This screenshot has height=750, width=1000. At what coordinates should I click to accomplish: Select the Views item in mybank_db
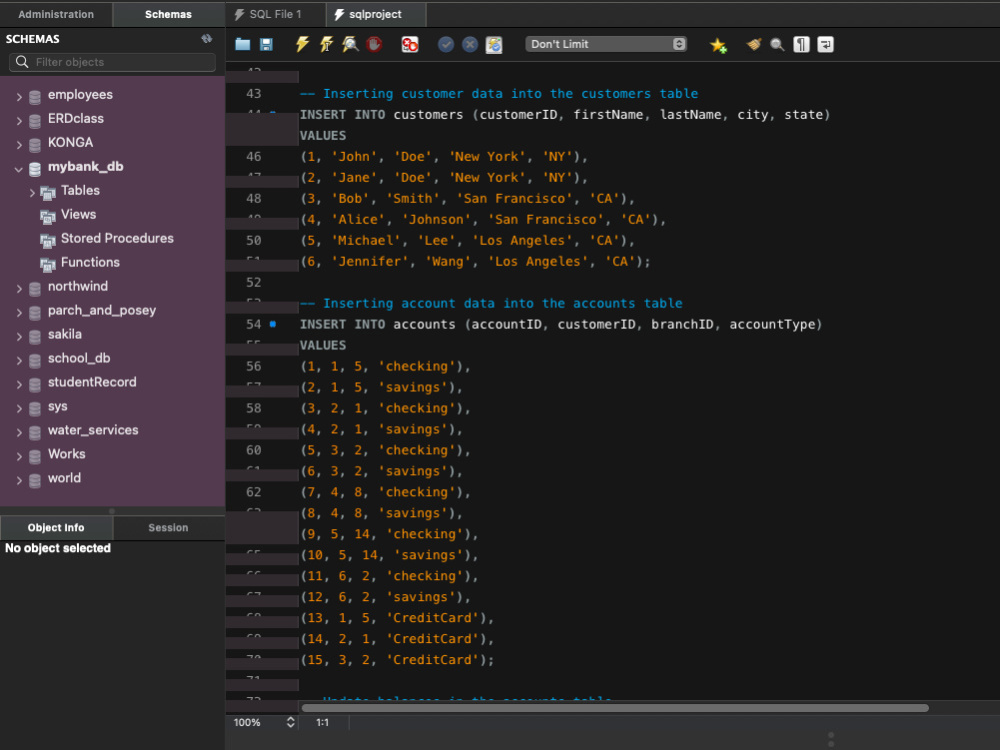point(78,214)
